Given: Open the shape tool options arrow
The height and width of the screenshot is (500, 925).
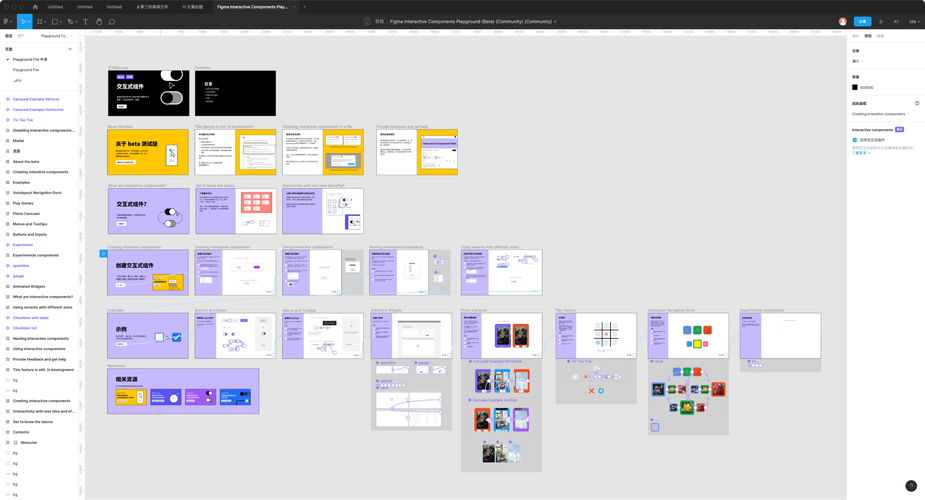Looking at the screenshot, I should (60, 22).
